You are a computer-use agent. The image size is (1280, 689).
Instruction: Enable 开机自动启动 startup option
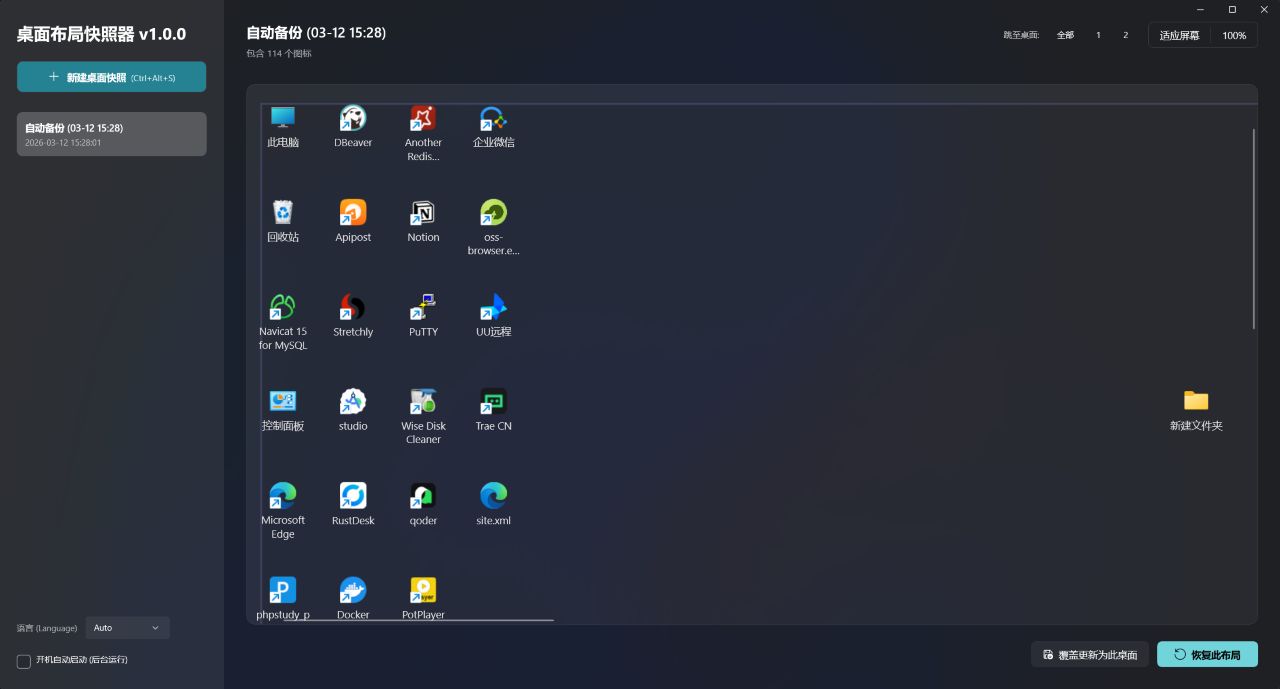(x=22, y=661)
